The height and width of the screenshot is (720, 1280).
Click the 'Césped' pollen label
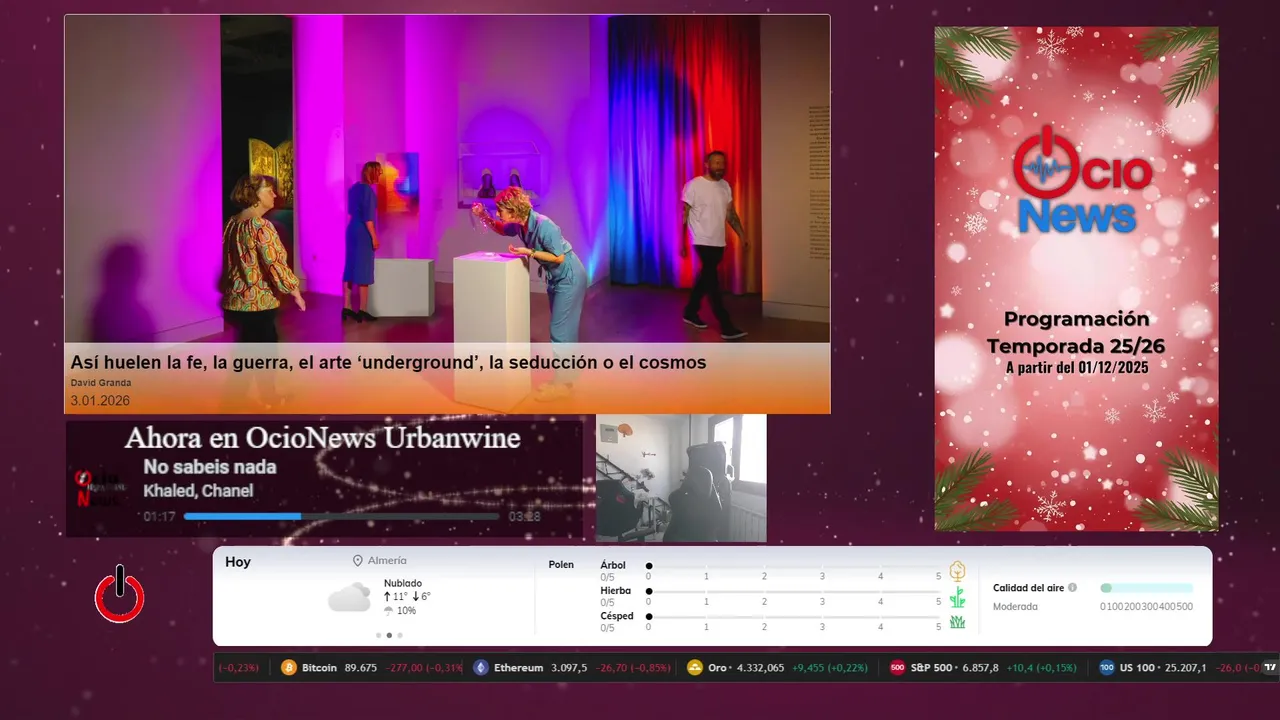click(617, 616)
